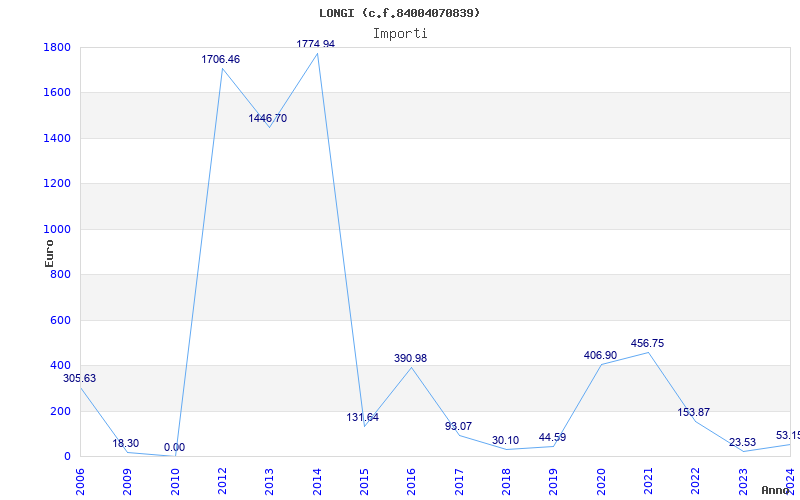Click the 2009 x-axis year label
The image size is (800, 500).
[x=128, y=482]
